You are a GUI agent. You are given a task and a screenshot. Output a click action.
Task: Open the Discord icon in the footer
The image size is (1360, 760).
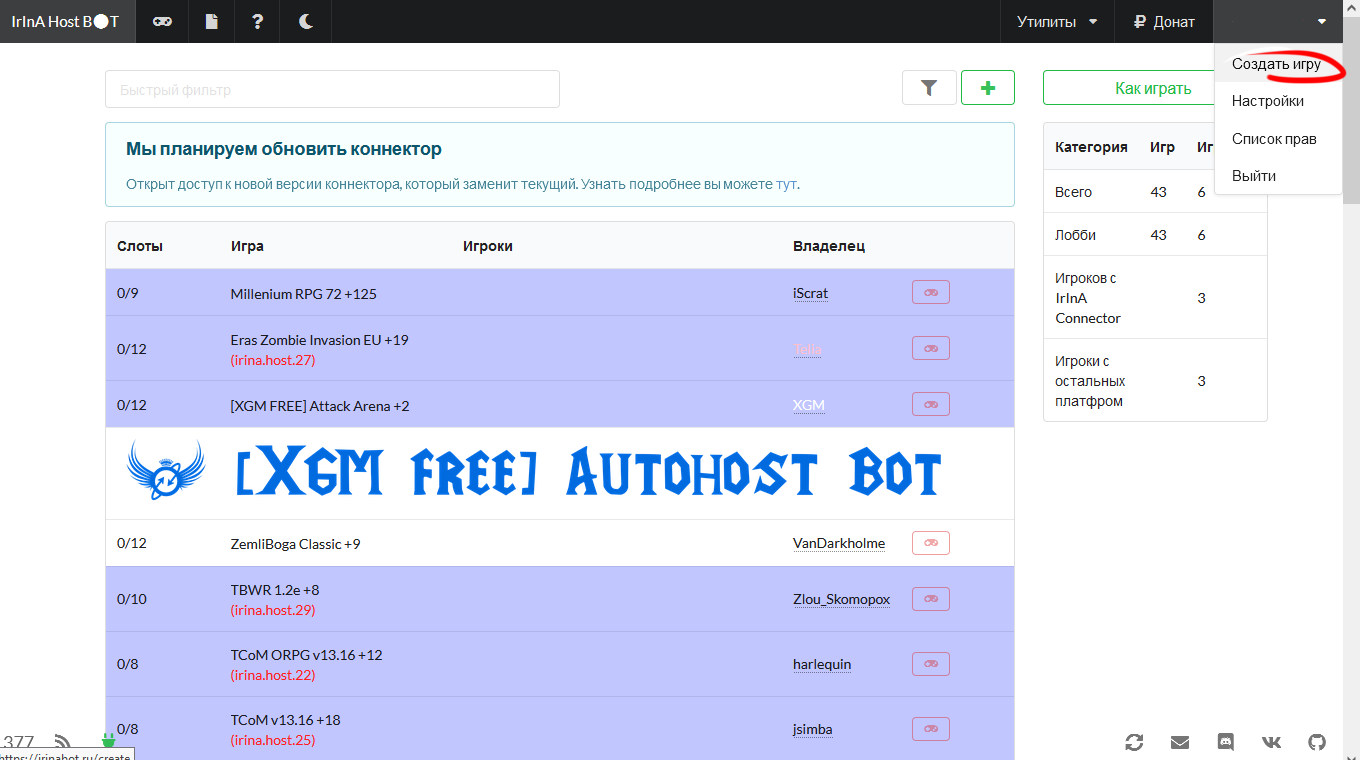tap(1226, 742)
